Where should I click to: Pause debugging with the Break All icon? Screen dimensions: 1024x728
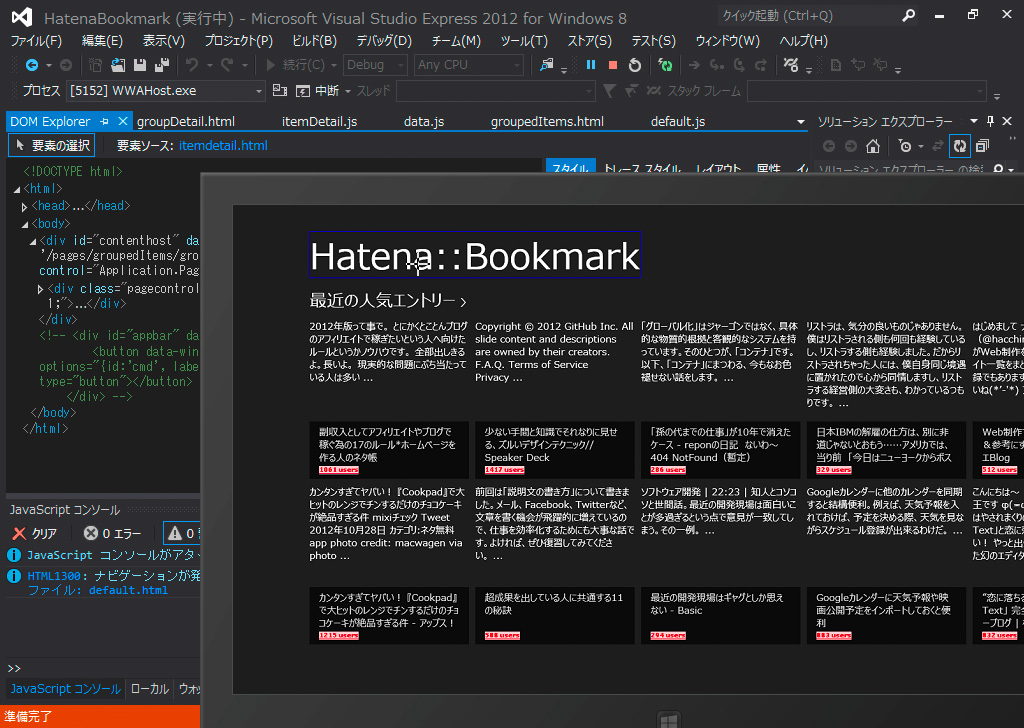coord(591,65)
